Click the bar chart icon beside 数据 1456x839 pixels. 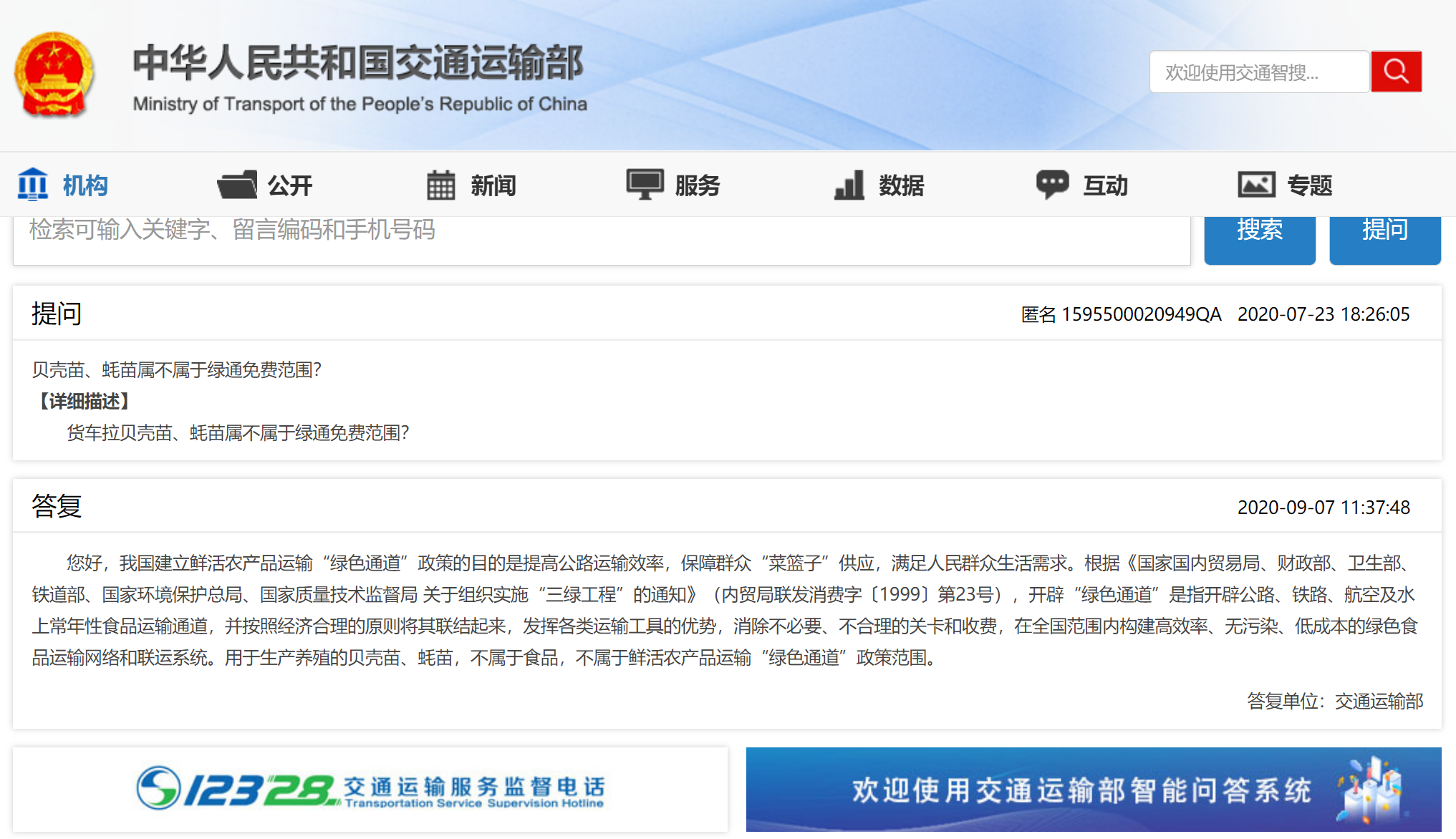(849, 185)
